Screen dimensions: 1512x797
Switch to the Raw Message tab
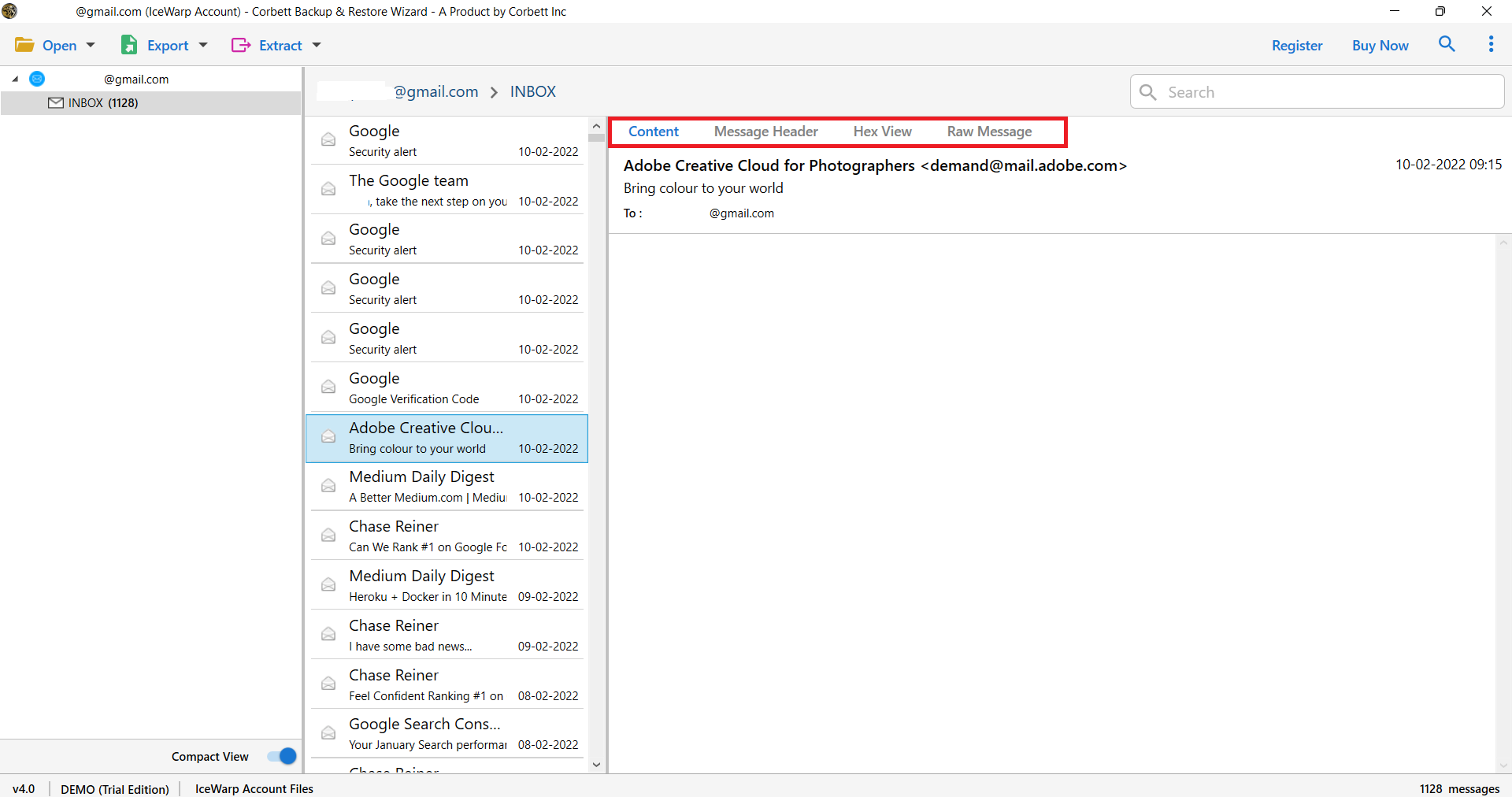pos(989,132)
